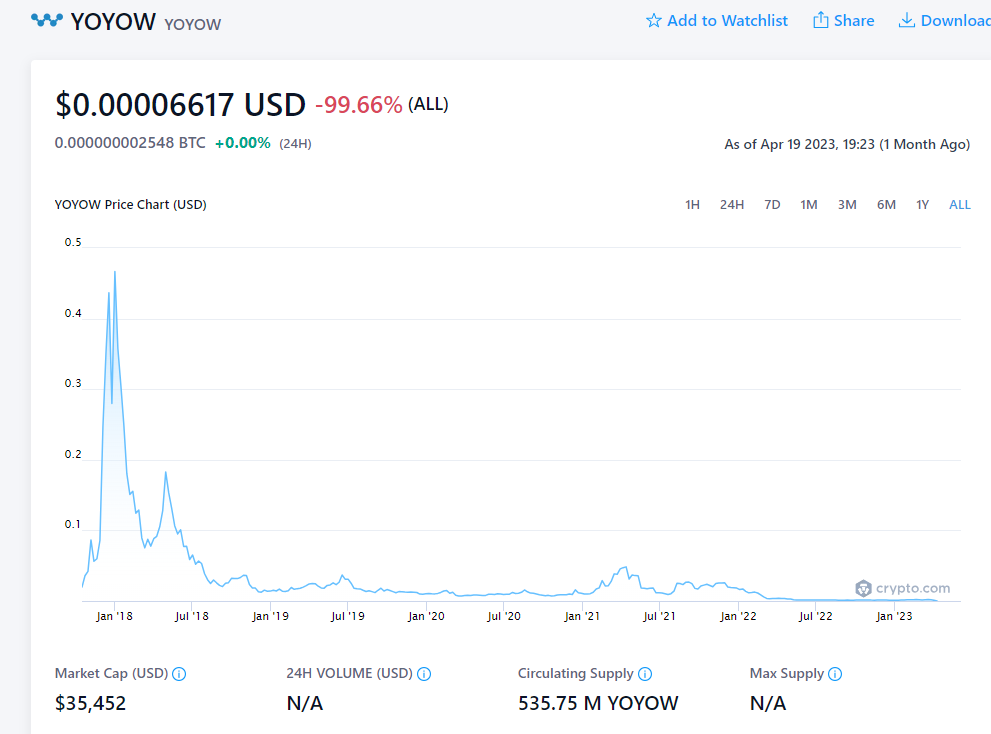Viewport: 991px width, 734px height.
Task: Click the 0.5 y-axis label
Action: (x=73, y=242)
